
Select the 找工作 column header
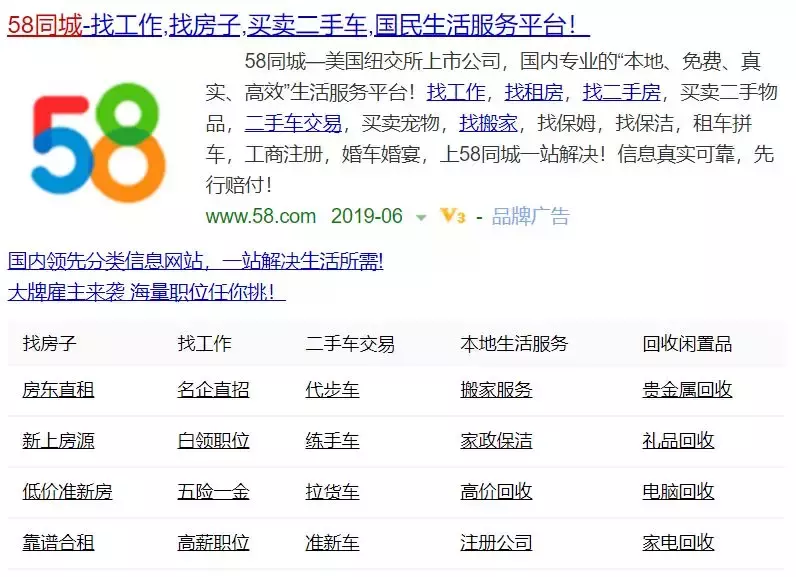(x=204, y=344)
